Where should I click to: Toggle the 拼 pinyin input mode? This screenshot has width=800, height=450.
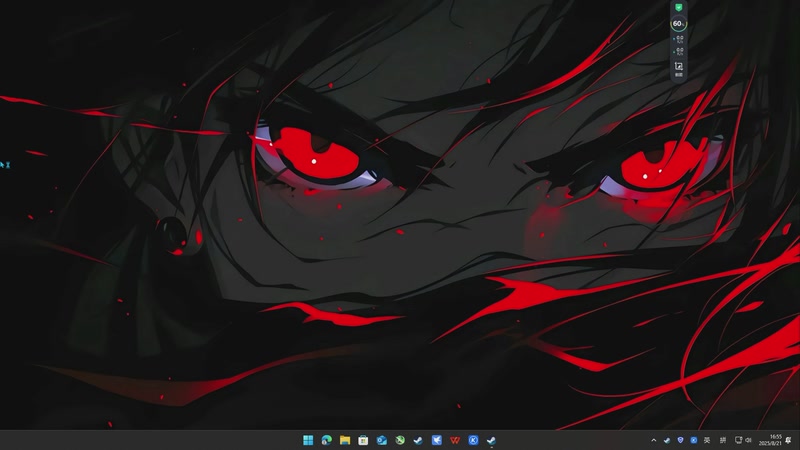coord(723,440)
